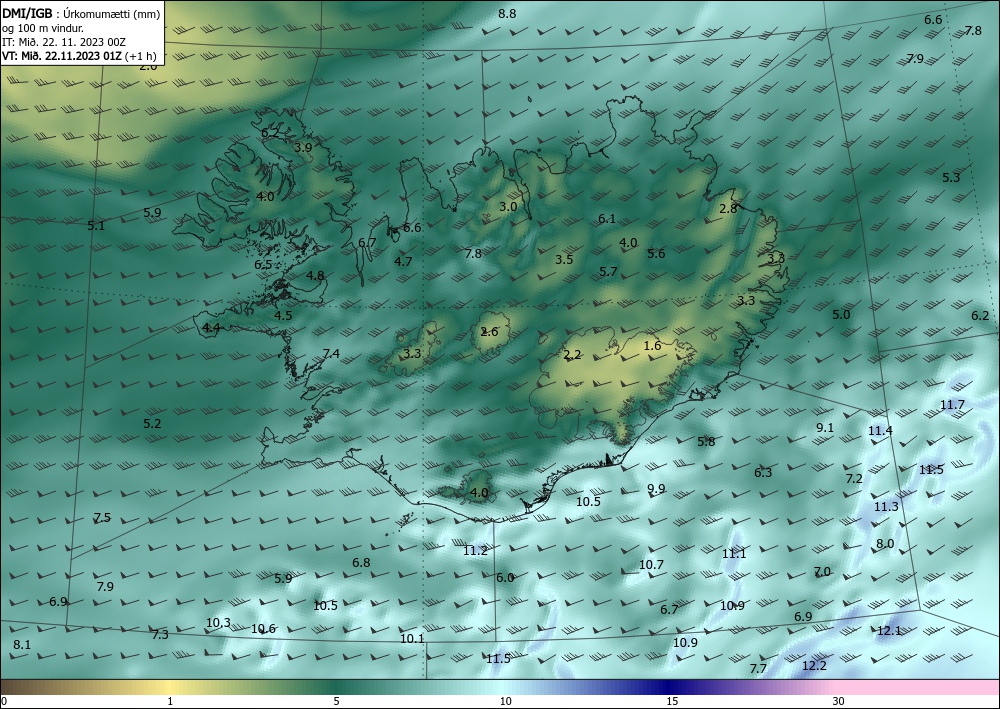
Task: Select the valid time "VT: Mið. 22.11.2023 01Z"
Action: (62, 55)
